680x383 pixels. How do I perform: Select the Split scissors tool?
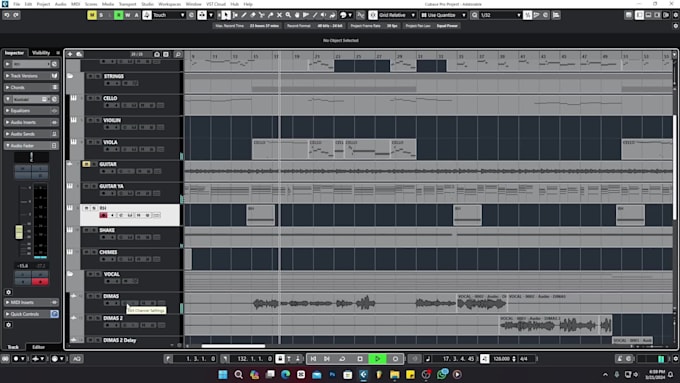tap(262, 15)
